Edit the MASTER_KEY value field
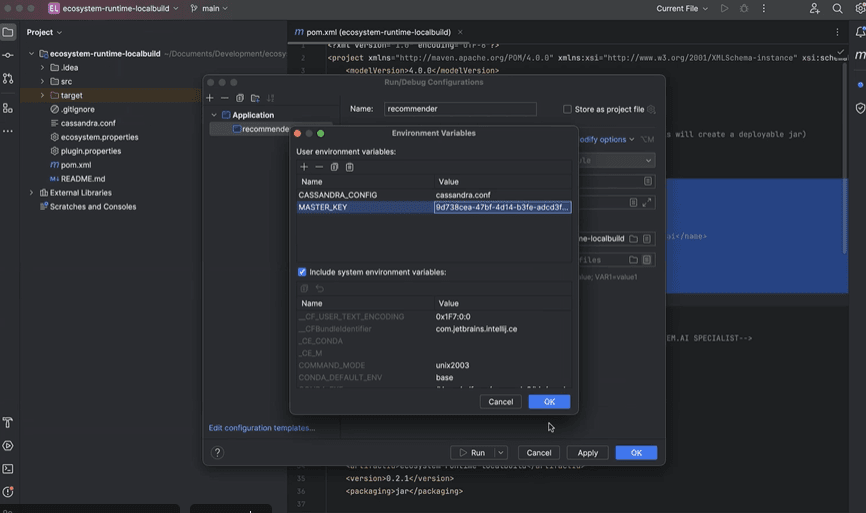 (x=503, y=207)
